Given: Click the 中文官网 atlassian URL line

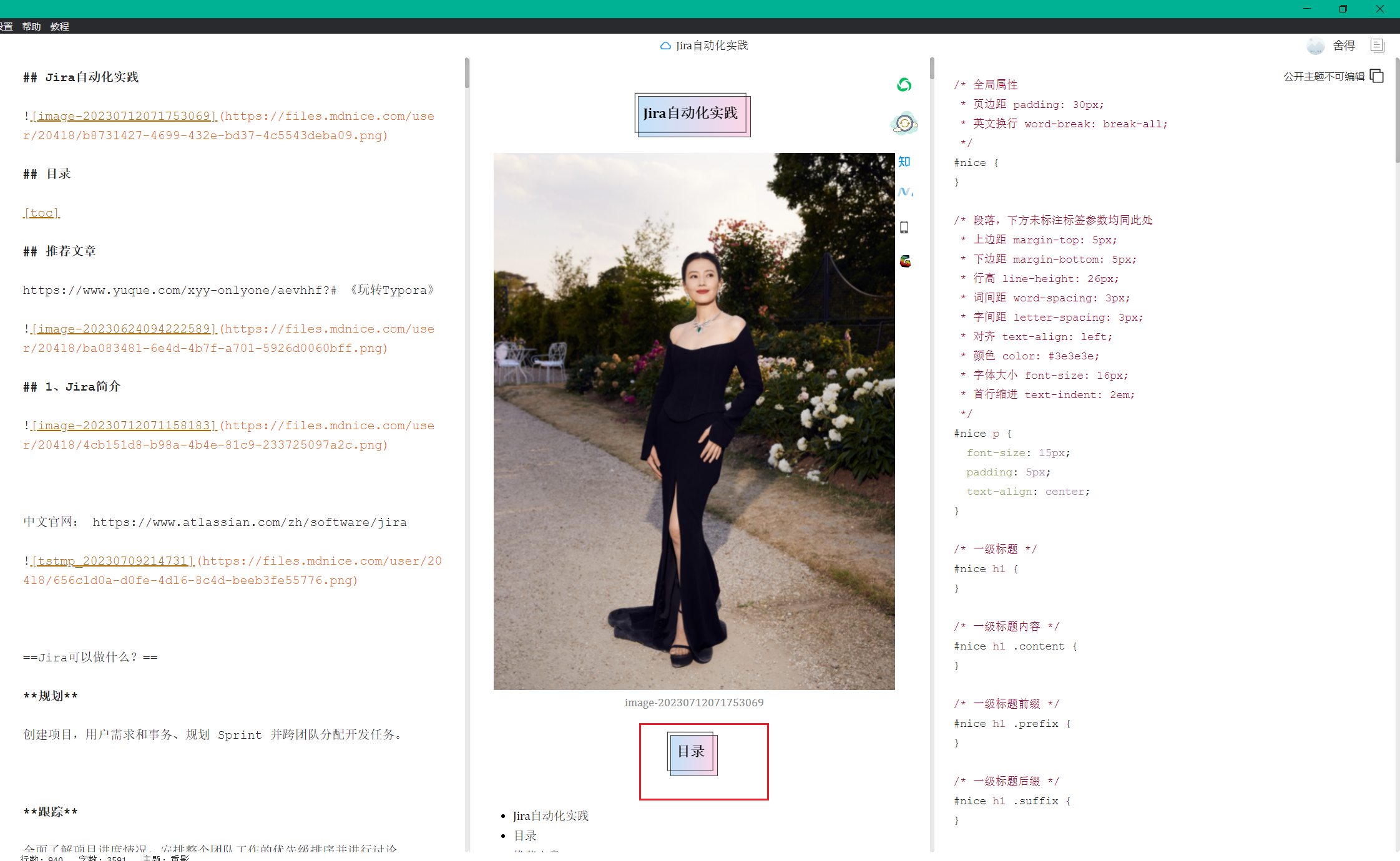Looking at the screenshot, I should point(215,522).
